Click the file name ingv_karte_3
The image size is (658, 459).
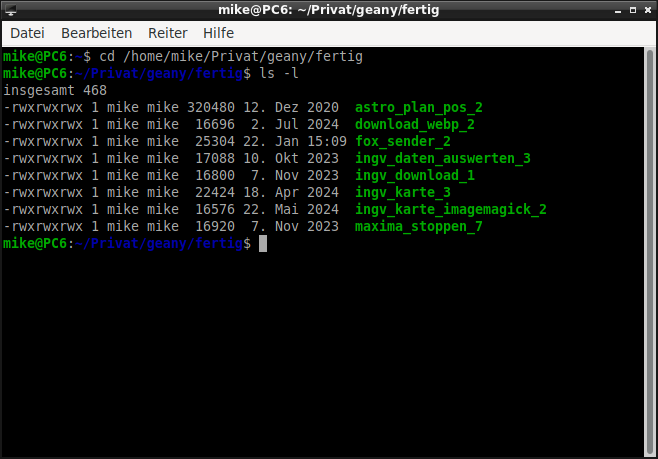click(402, 192)
